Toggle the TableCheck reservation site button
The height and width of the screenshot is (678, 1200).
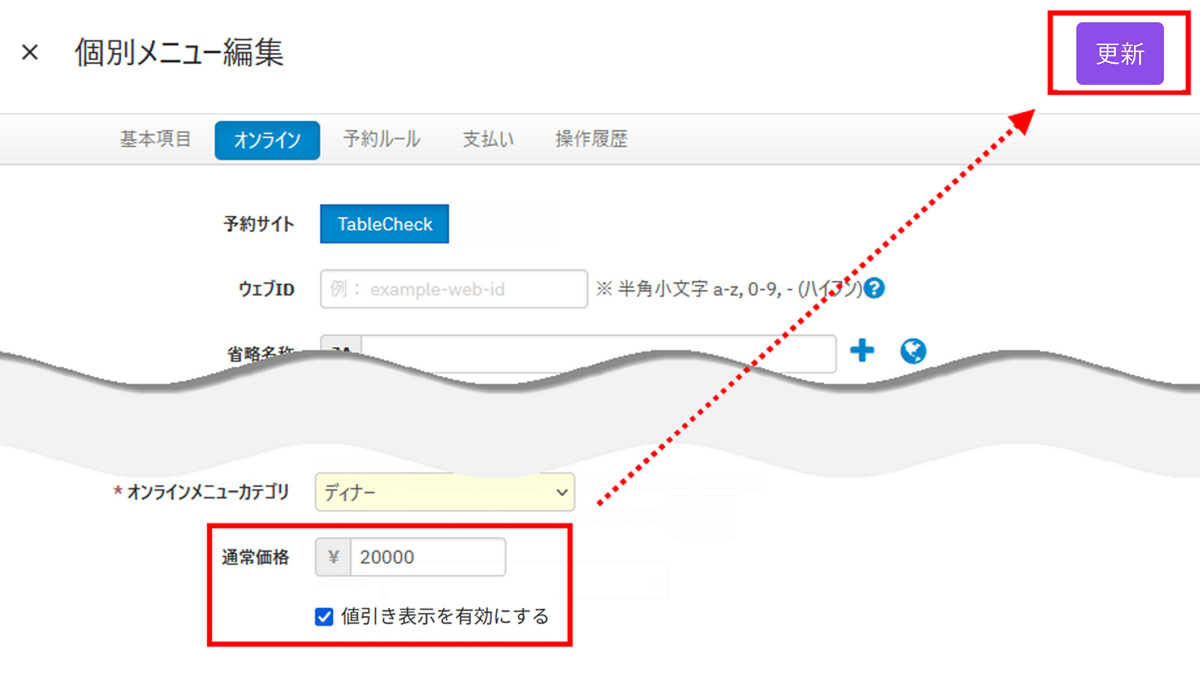pos(385,225)
